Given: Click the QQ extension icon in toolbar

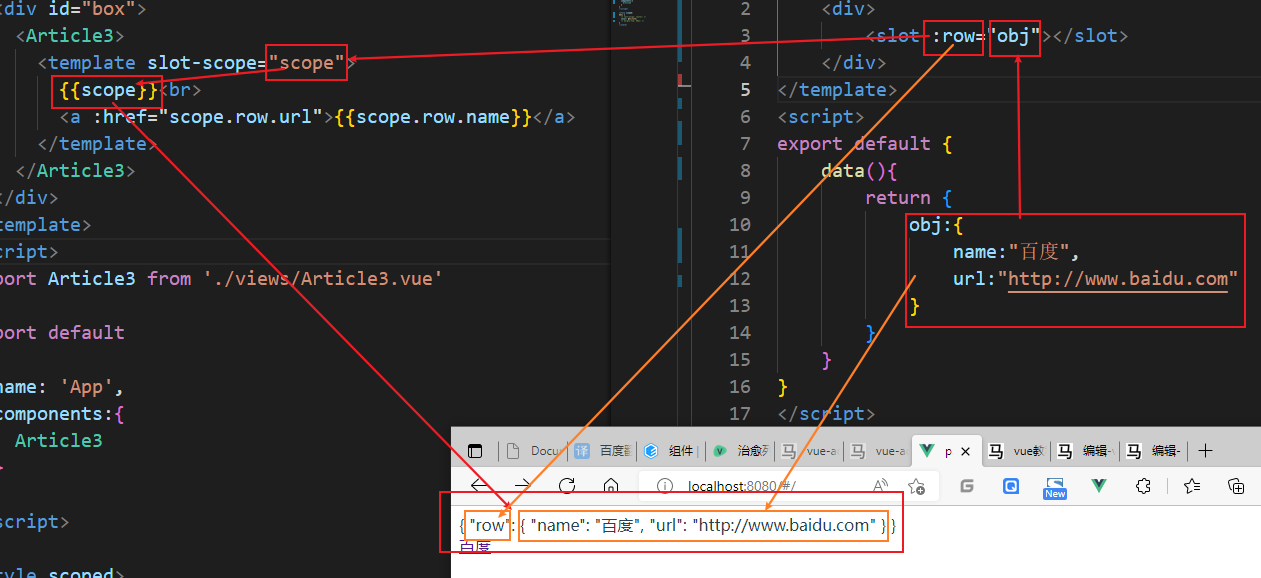Looking at the screenshot, I should click(x=1011, y=486).
